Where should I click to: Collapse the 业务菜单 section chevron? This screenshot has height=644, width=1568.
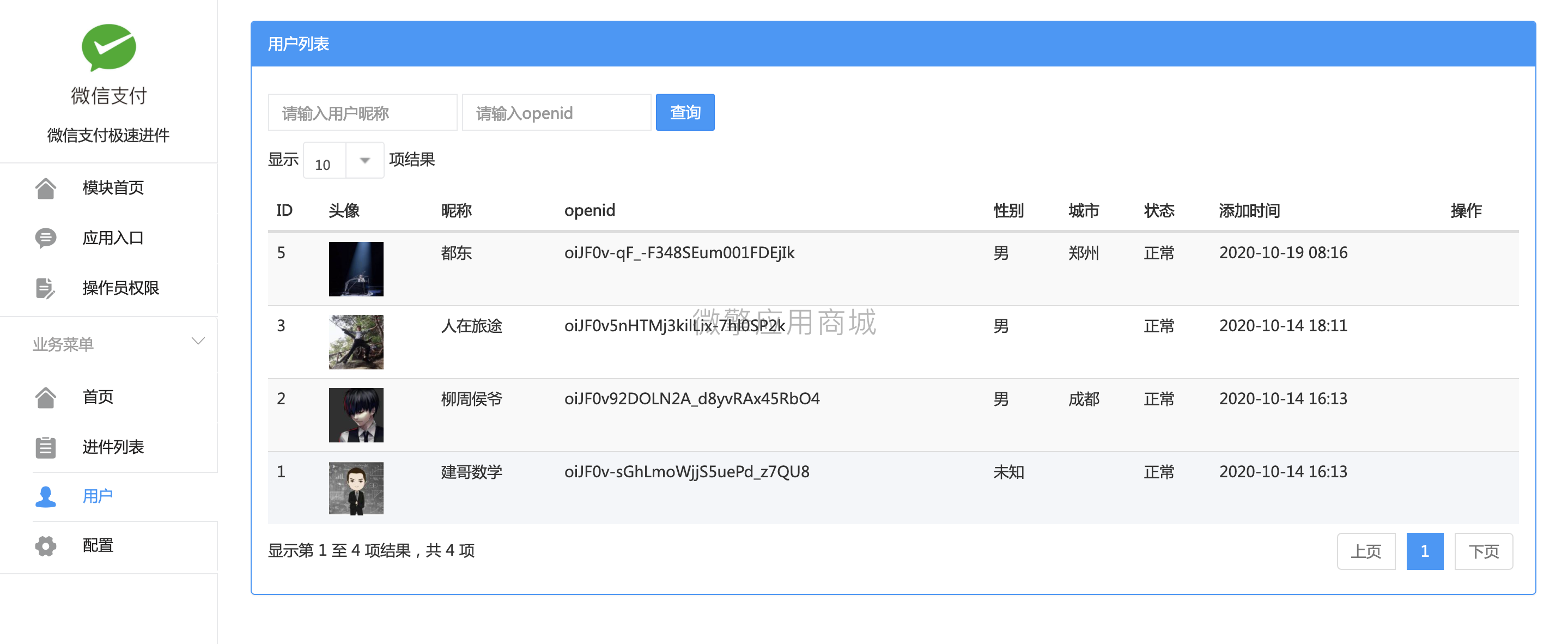[x=198, y=342]
